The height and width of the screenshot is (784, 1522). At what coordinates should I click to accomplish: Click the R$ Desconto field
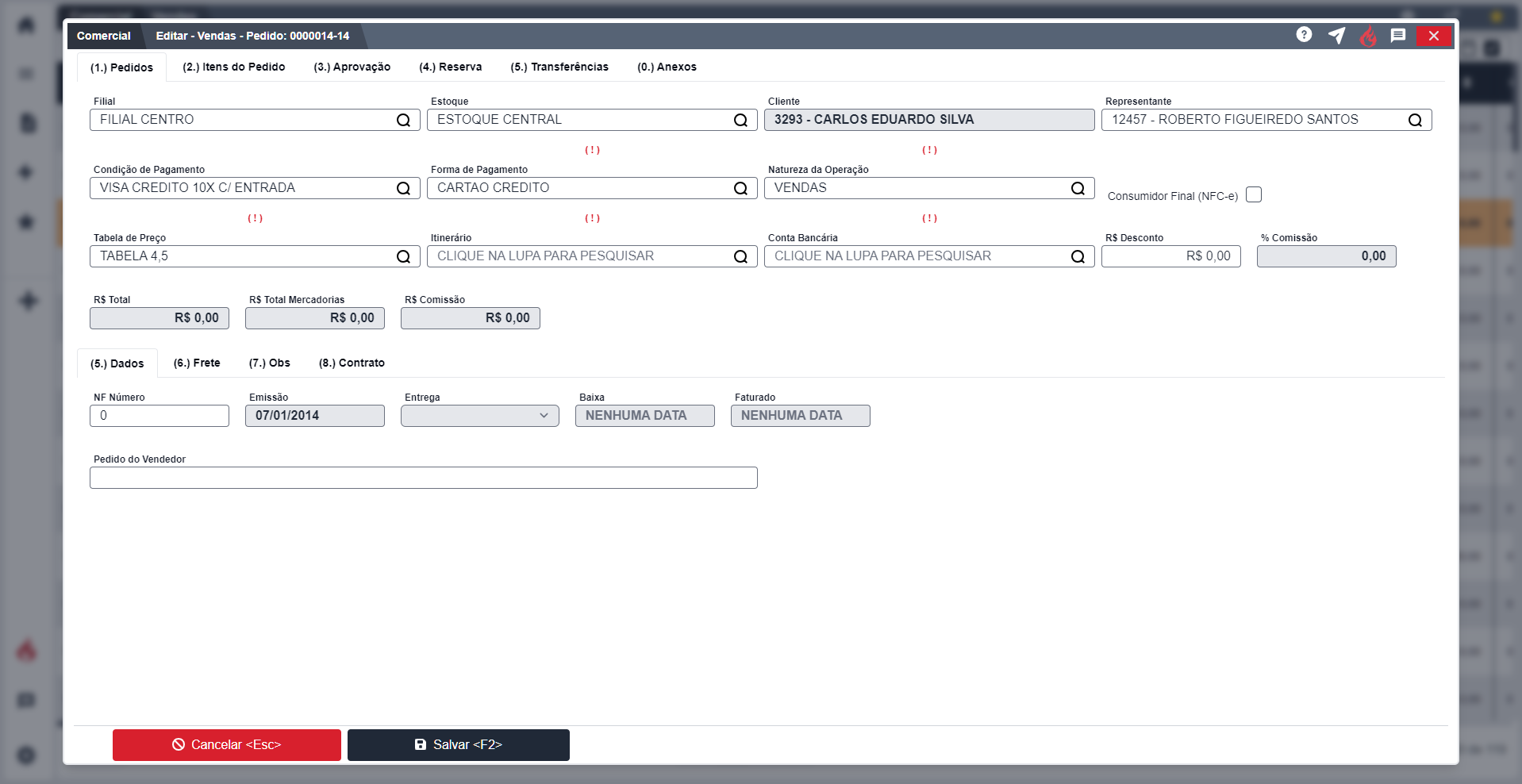pos(1171,256)
